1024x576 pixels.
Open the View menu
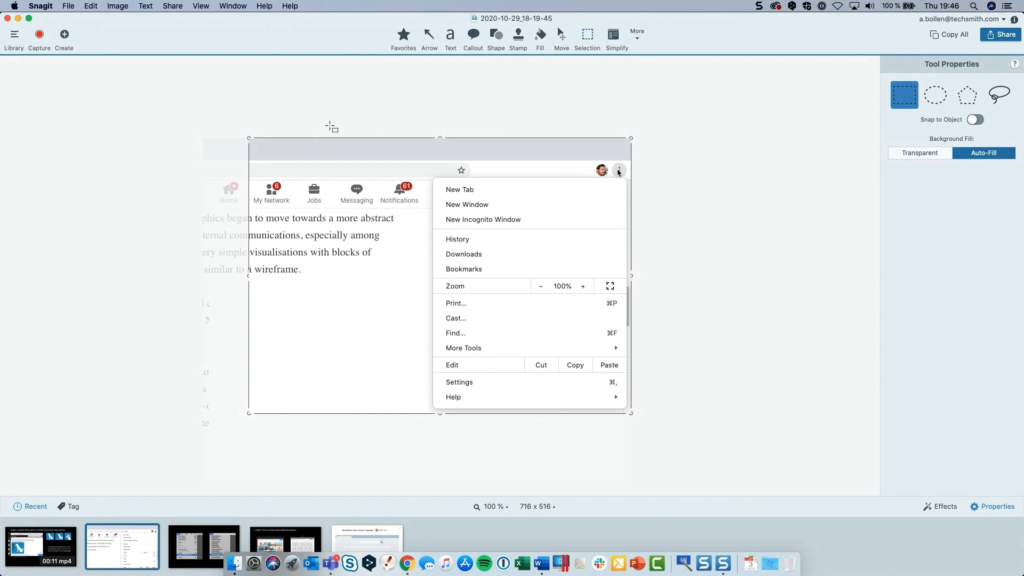(x=200, y=6)
